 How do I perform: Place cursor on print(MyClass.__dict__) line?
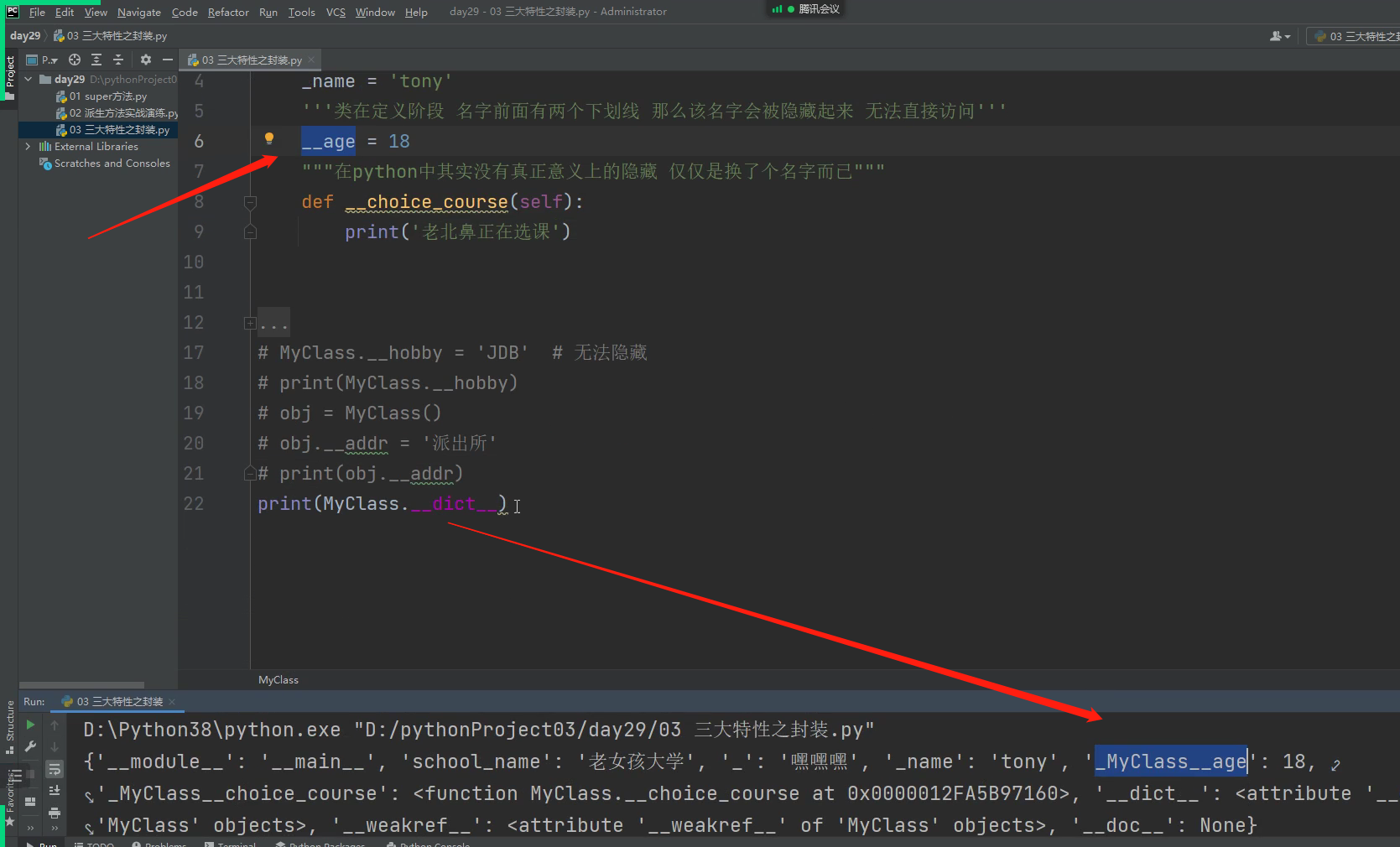pos(383,503)
